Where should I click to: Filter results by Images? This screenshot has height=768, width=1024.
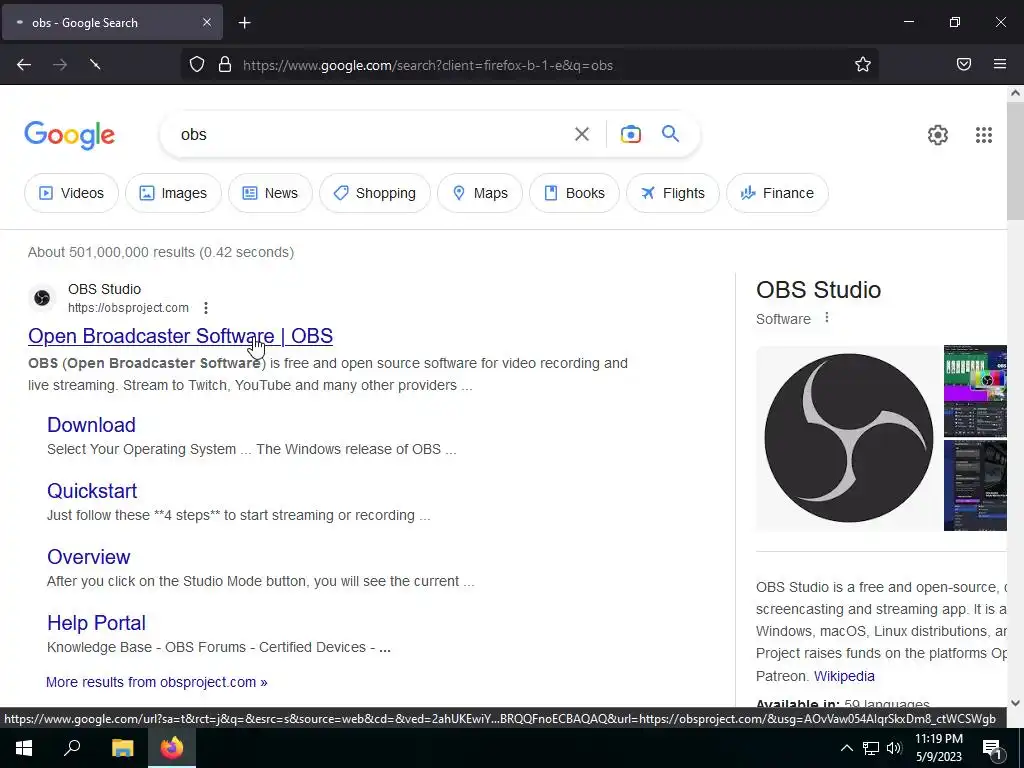[173, 193]
